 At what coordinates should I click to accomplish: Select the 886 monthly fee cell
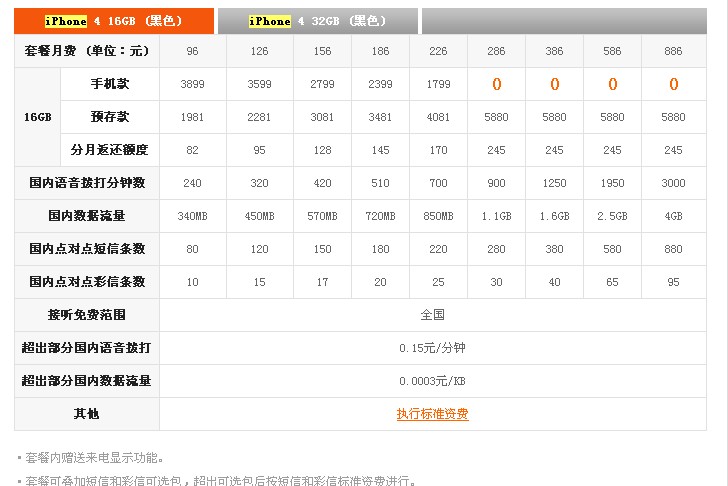[673, 51]
